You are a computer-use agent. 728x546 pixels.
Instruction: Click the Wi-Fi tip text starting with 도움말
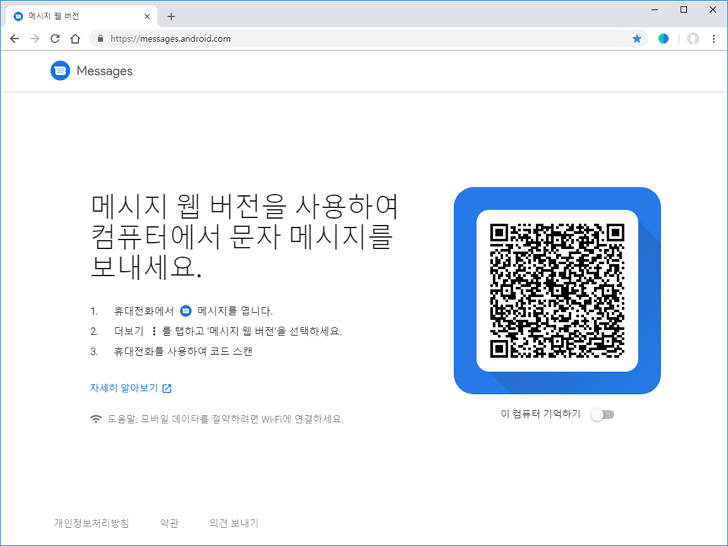coord(226,419)
